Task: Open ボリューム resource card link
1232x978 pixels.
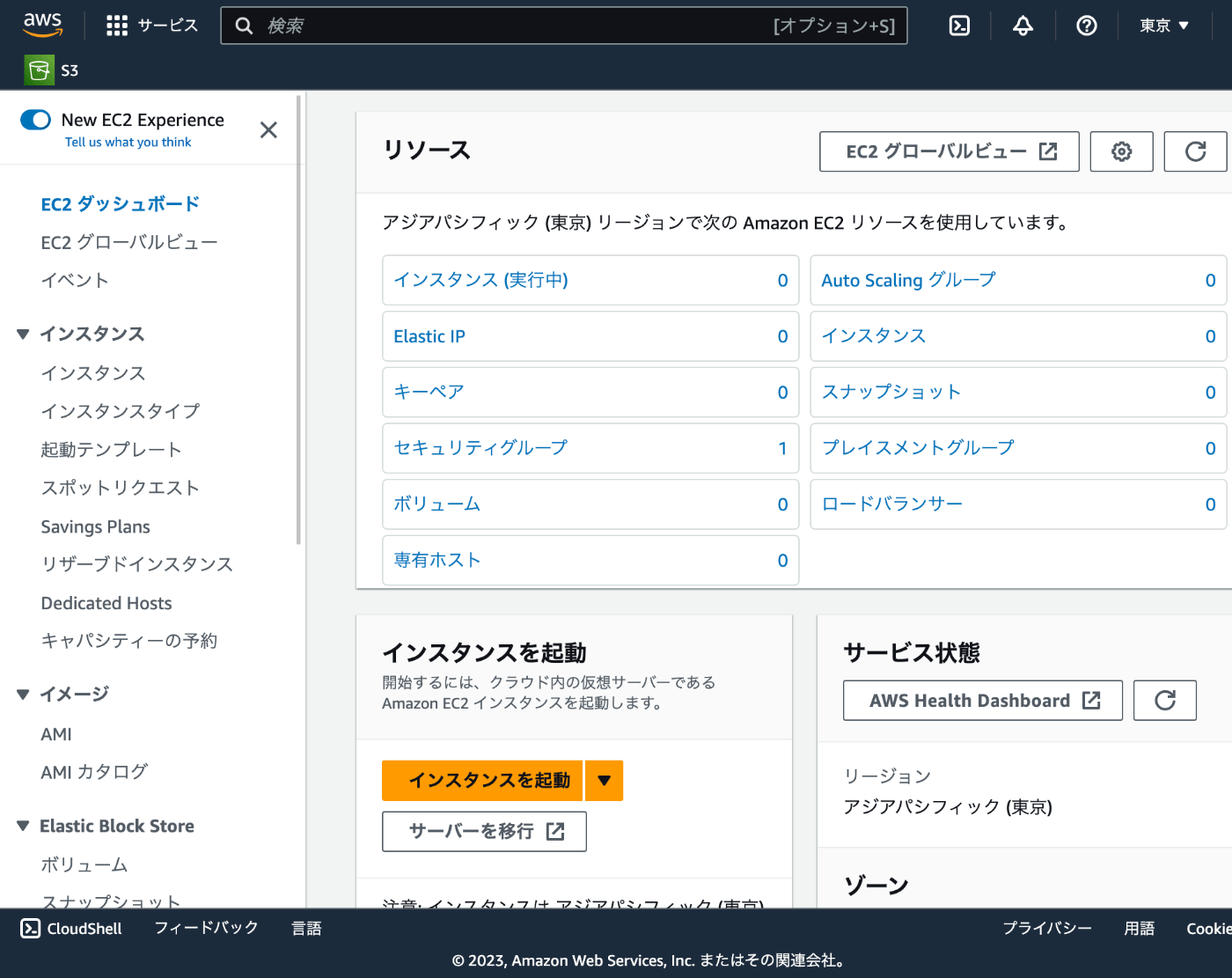Action: [437, 504]
